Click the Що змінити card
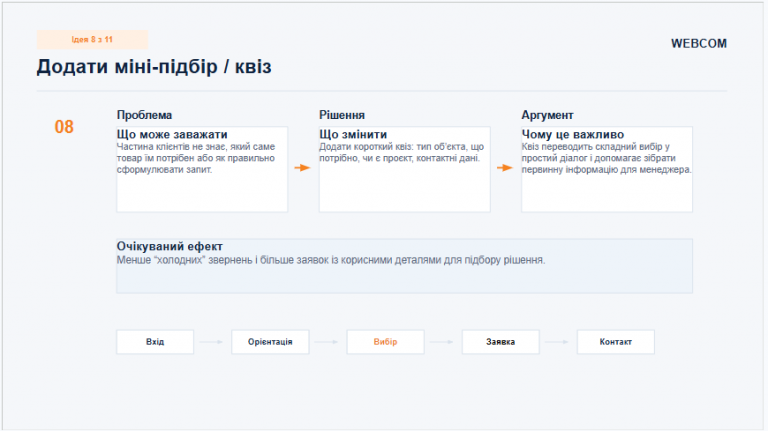The width and height of the screenshot is (768, 431). click(405, 169)
